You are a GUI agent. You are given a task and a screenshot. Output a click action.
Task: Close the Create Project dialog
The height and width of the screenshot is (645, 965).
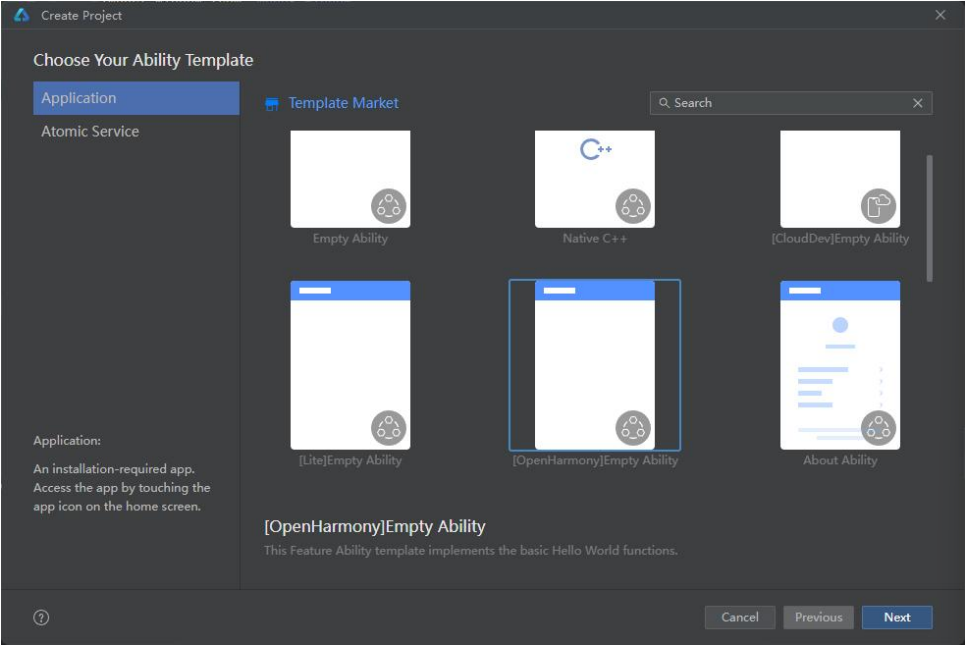click(940, 15)
